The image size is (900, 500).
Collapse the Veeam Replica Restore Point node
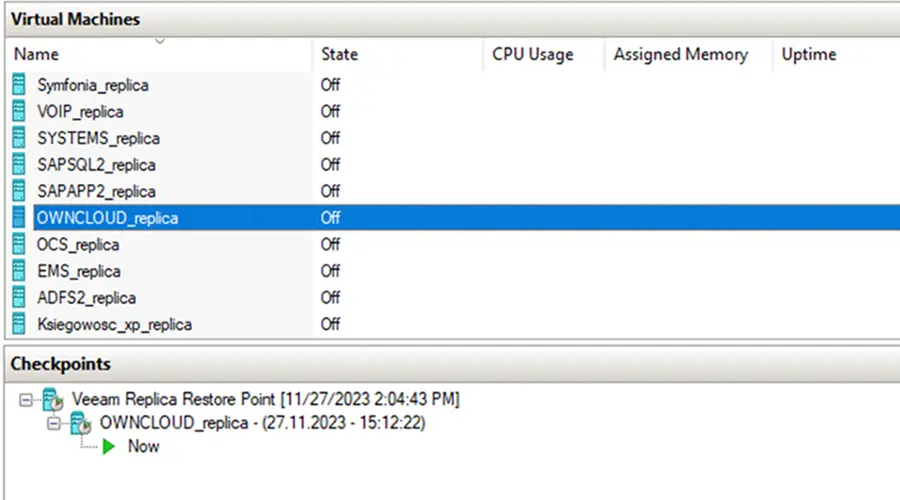click(24, 400)
